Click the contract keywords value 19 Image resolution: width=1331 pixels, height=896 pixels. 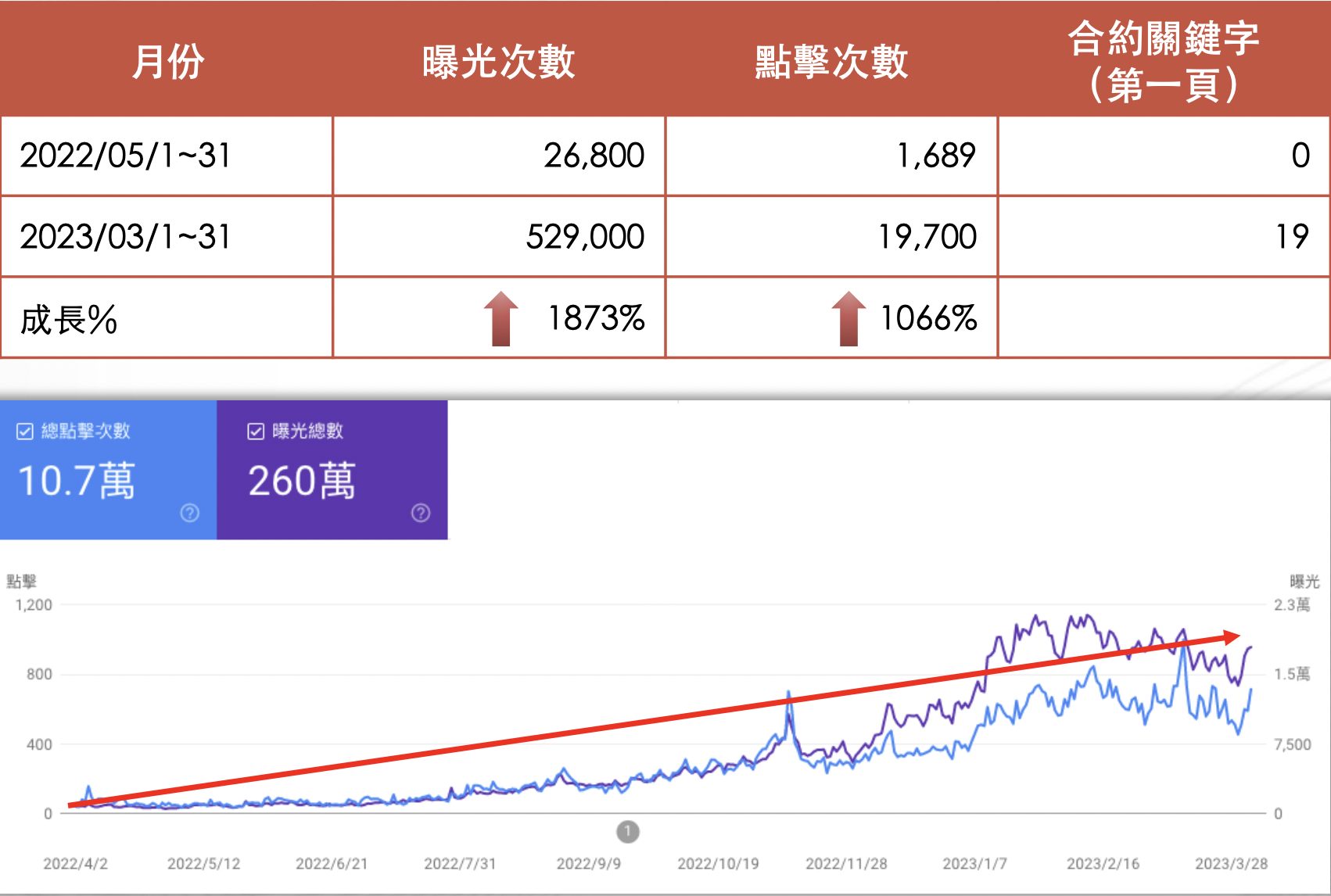(x=1293, y=236)
